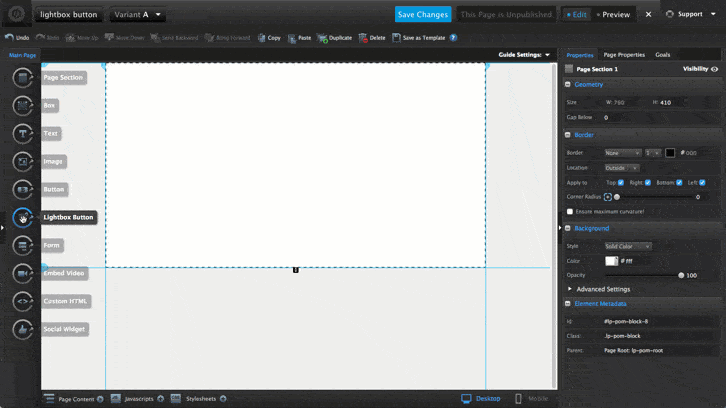This screenshot has width=726, height=408.
Task: Open the Page Content panel
Action: pyautogui.click(x=74, y=399)
